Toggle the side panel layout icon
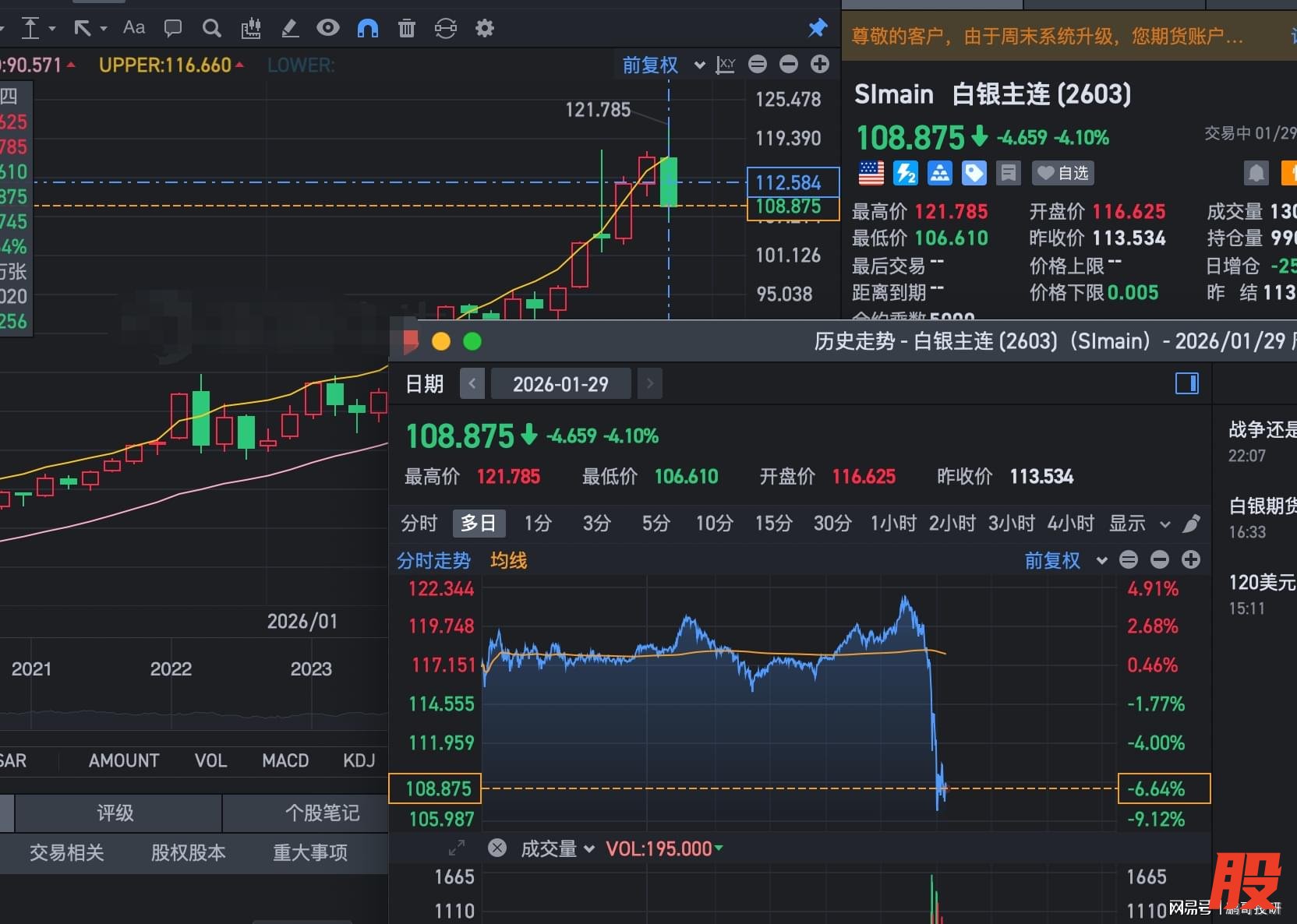Viewport: 1297px width, 924px height. [x=1186, y=383]
